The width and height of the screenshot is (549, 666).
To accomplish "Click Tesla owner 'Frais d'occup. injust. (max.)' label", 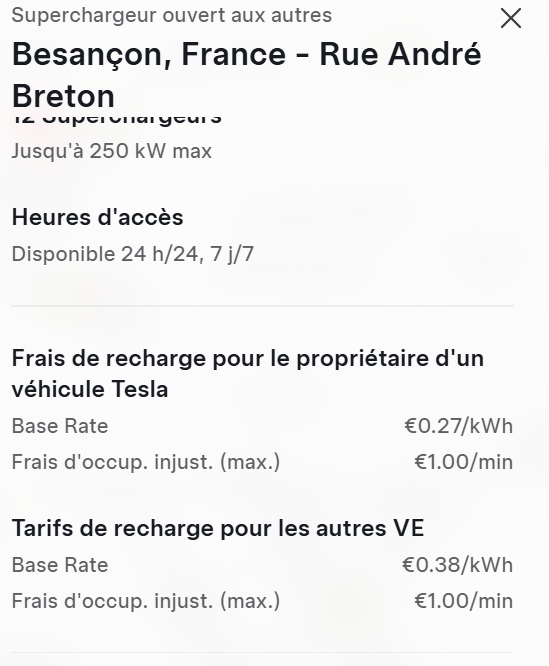I will click(x=146, y=462).
